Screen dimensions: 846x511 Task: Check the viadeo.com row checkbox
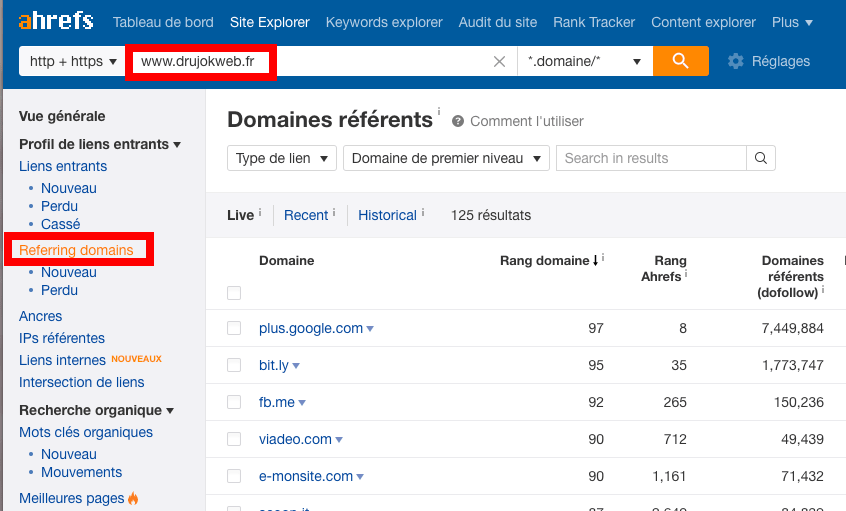point(234,439)
